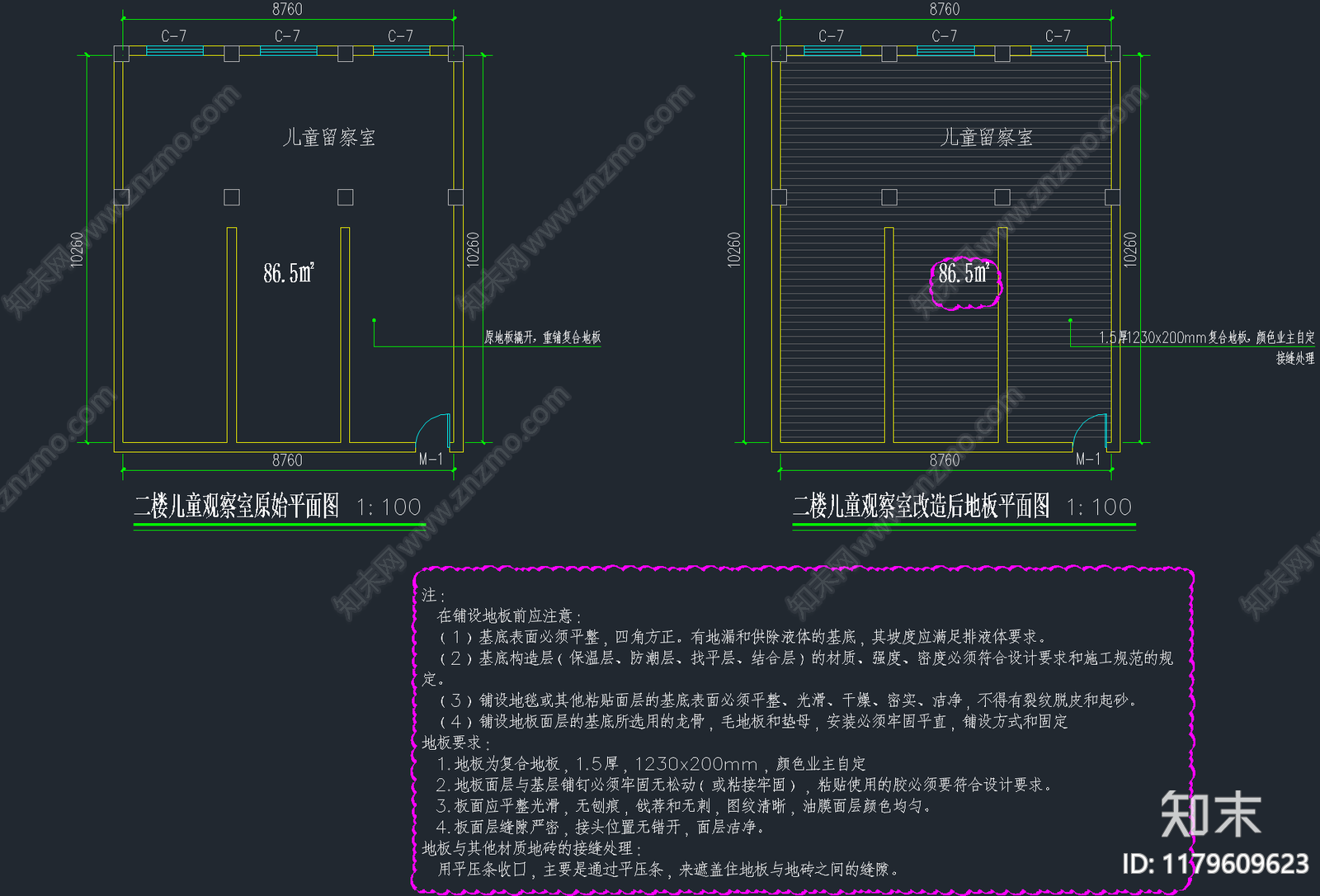Click last C-7 window tag on original plan

click(x=401, y=36)
